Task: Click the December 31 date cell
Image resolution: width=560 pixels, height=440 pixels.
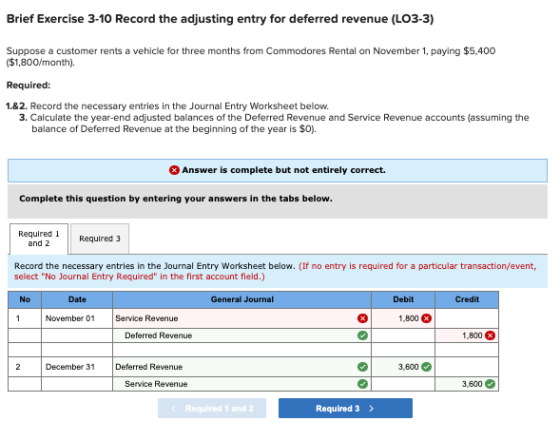Action: point(77,367)
